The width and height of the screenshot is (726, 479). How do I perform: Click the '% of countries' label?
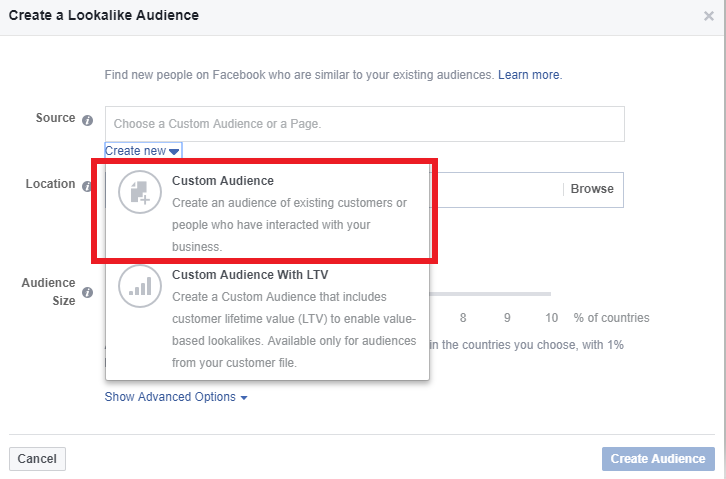611,318
